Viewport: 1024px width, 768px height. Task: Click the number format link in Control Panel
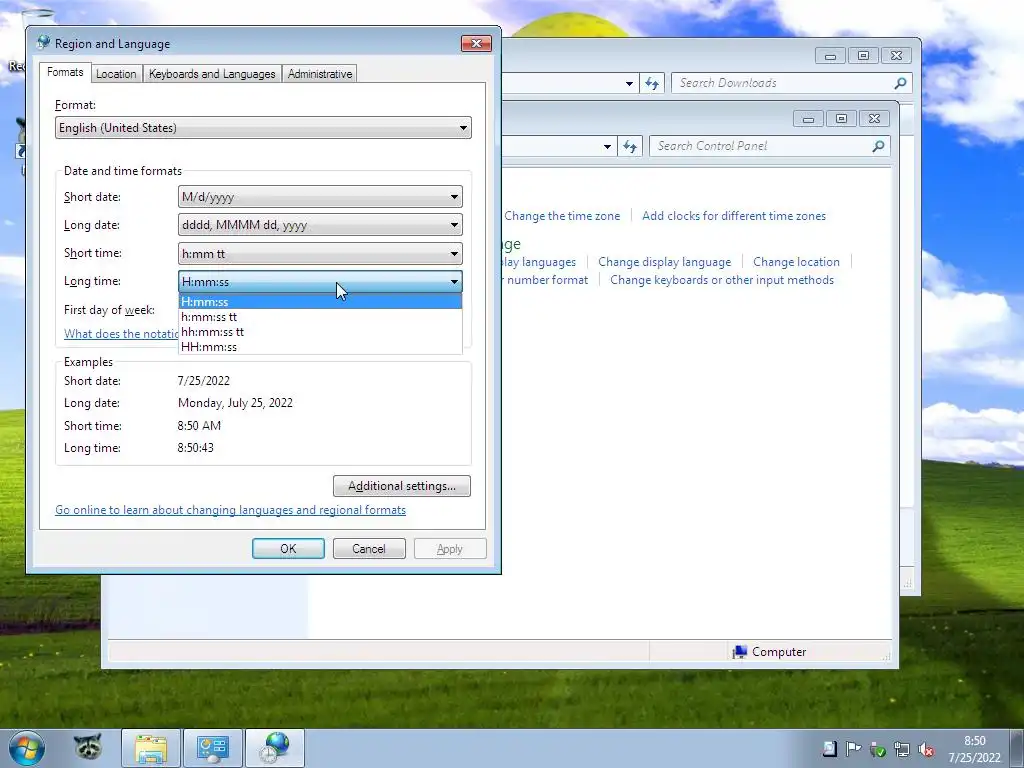pos(545,280)
